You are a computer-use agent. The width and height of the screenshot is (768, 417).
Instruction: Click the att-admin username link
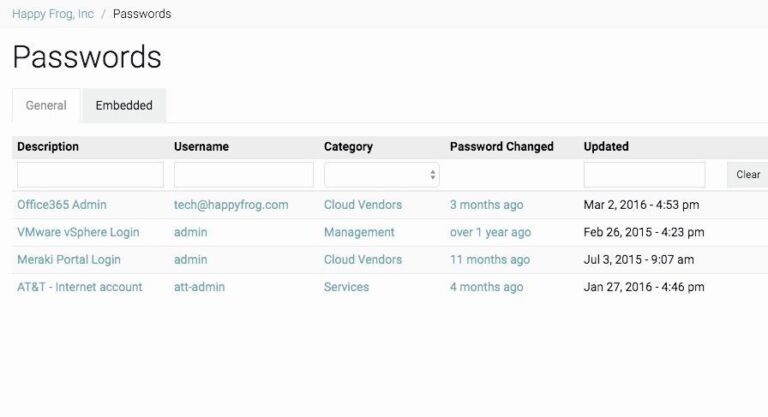click(x=199, y=287)
